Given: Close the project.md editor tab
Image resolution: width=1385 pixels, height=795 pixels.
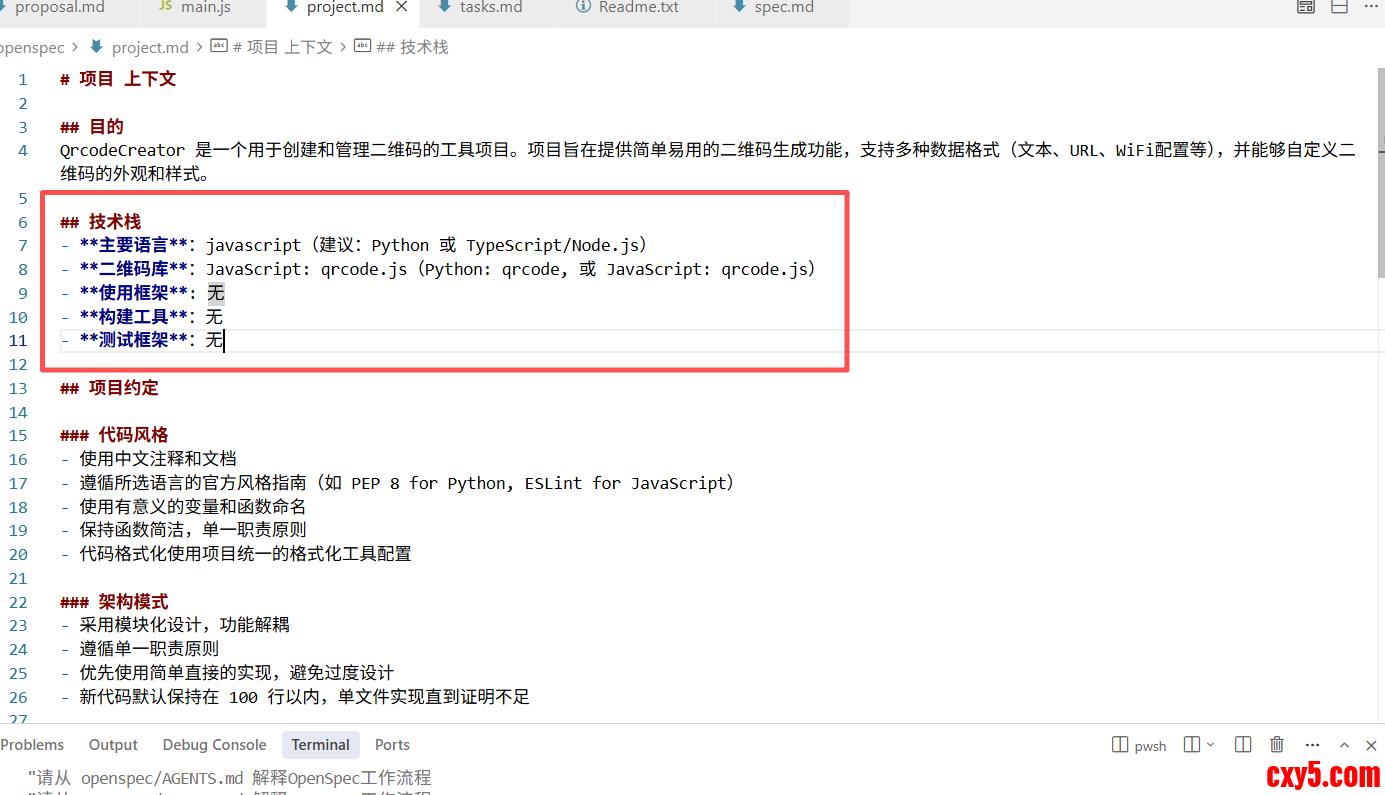Looking at the screenshot, I should [402, 7].
